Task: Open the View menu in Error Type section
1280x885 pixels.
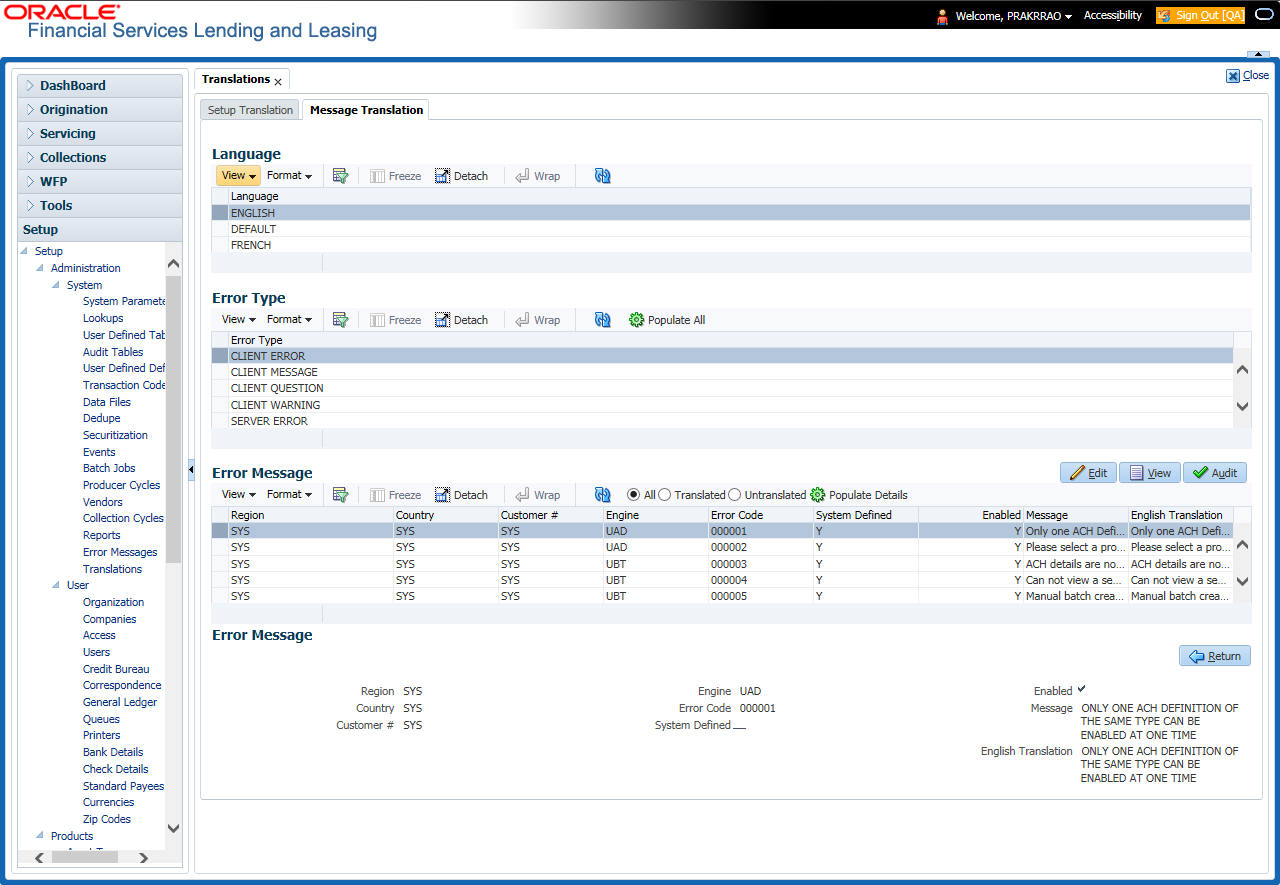Action: click(x=238, y=320)
